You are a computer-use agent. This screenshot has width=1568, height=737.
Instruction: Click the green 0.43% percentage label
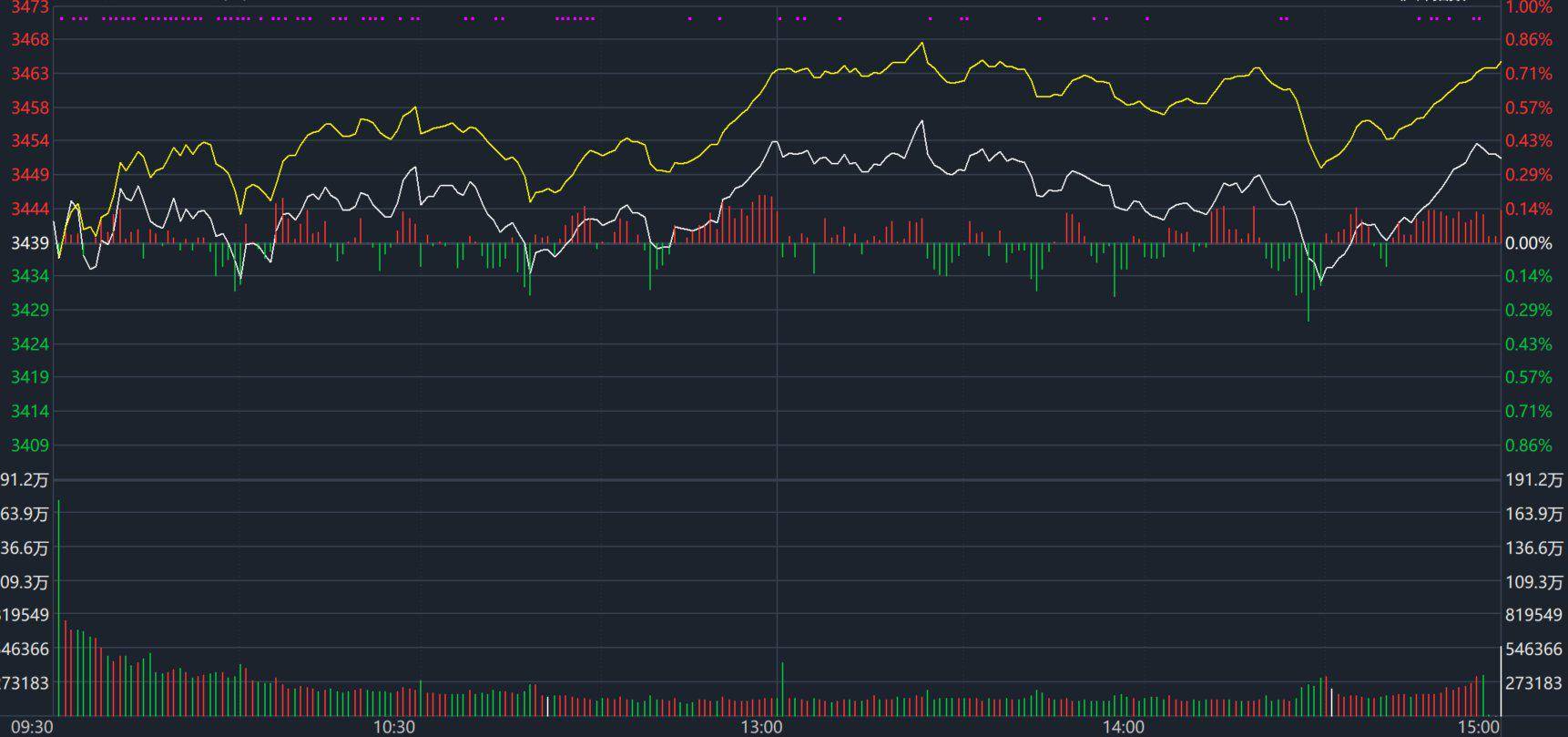coord(1529,344)
